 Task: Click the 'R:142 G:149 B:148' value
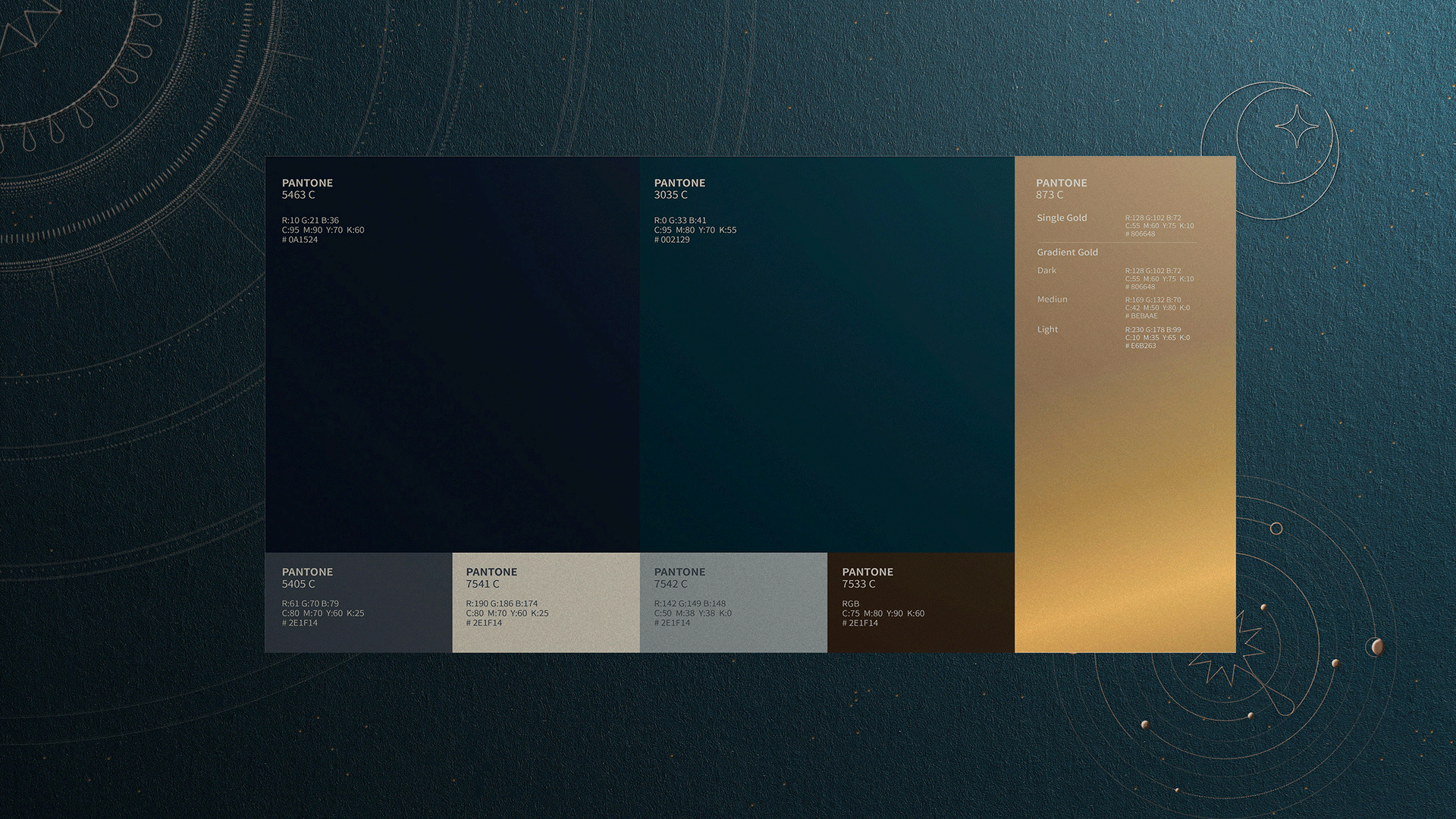tap(689, 604)
